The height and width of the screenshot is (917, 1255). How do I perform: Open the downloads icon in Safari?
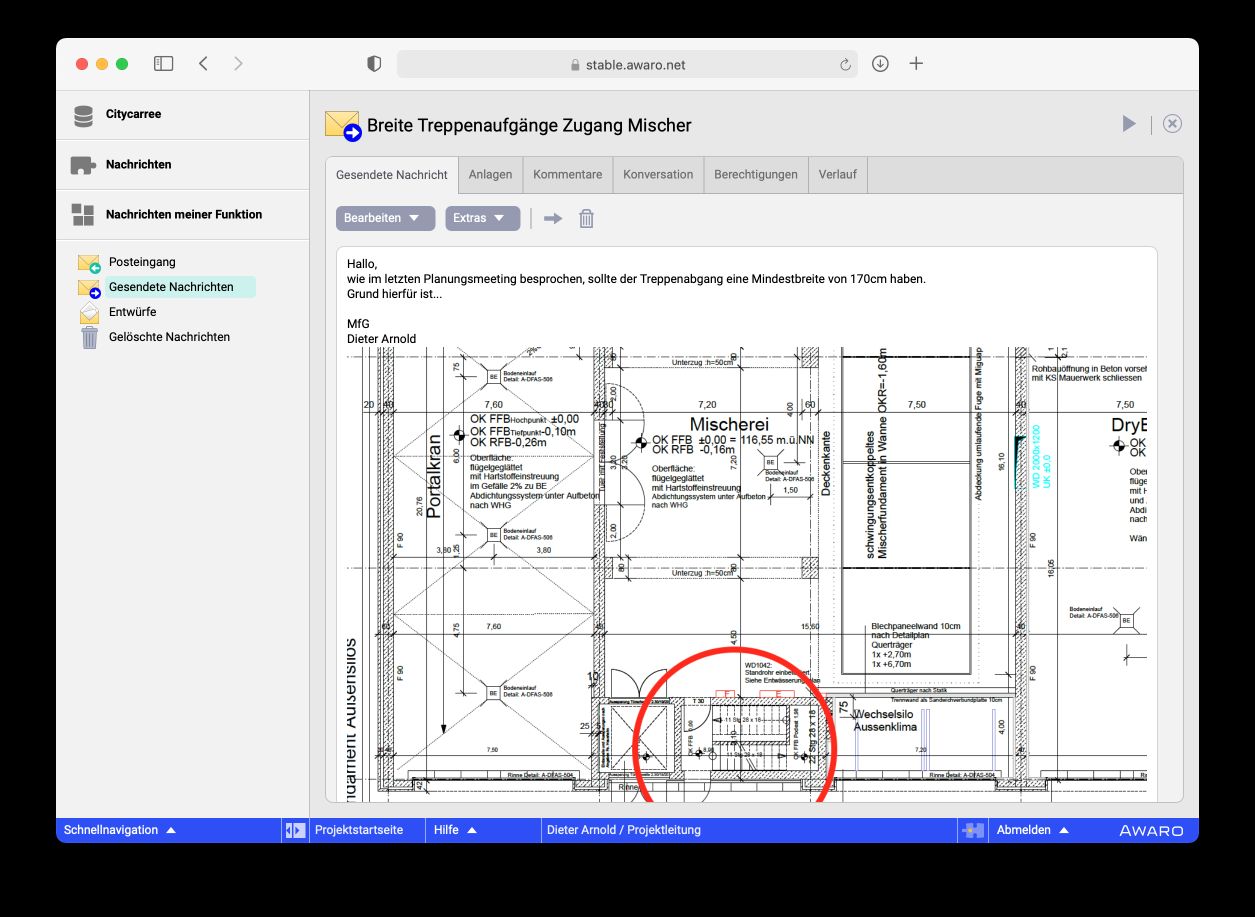pos(880,64)
